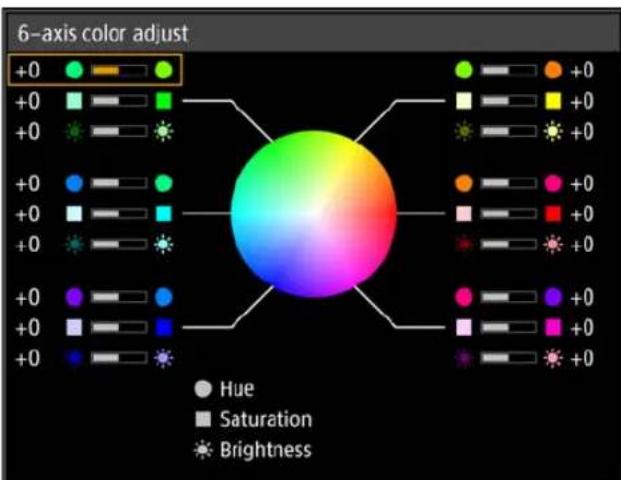Click the yellow-green circle in the highlighted green hue row
The width and height of the screenshot is (621, 480).
click(164, 70)
